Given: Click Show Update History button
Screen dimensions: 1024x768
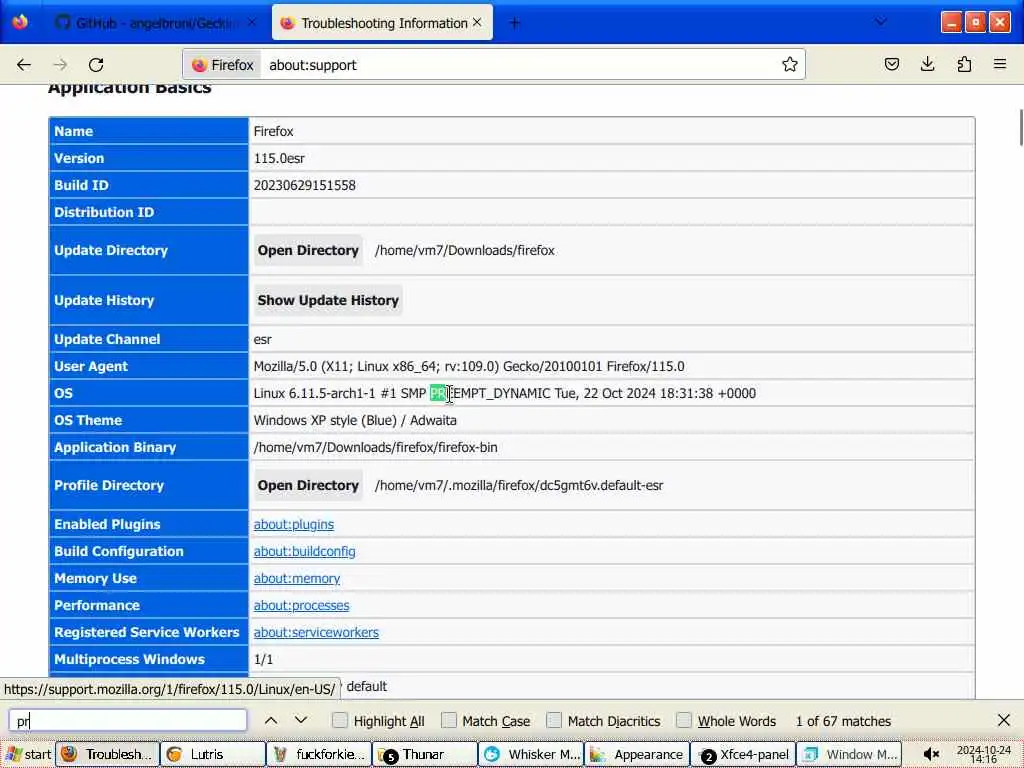Looking at the screenshot, I should pos(328,300).
